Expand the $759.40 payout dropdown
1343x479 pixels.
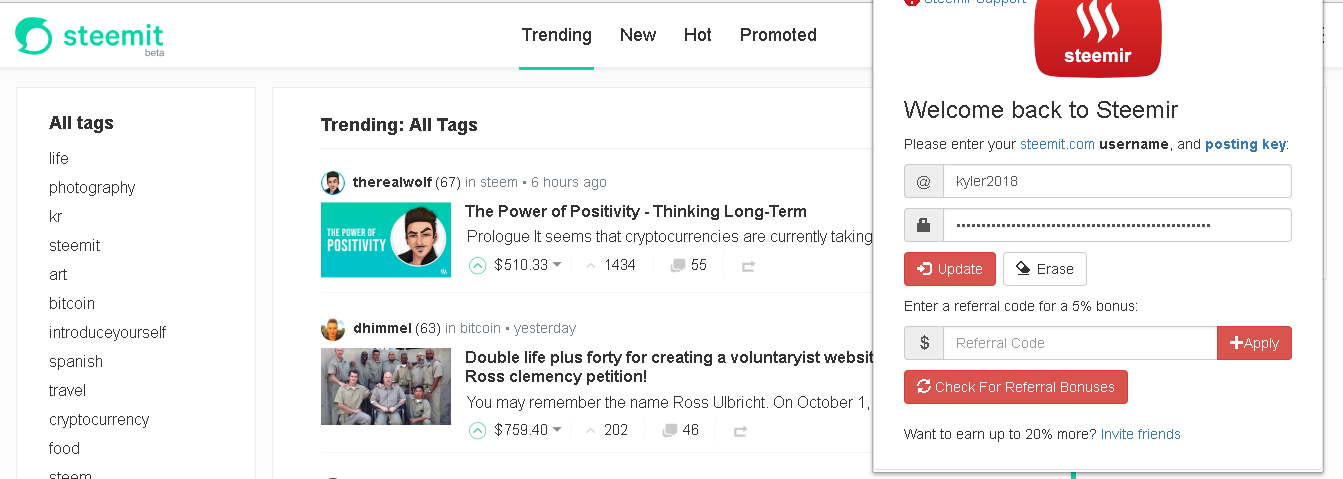(x=557, y=430)
